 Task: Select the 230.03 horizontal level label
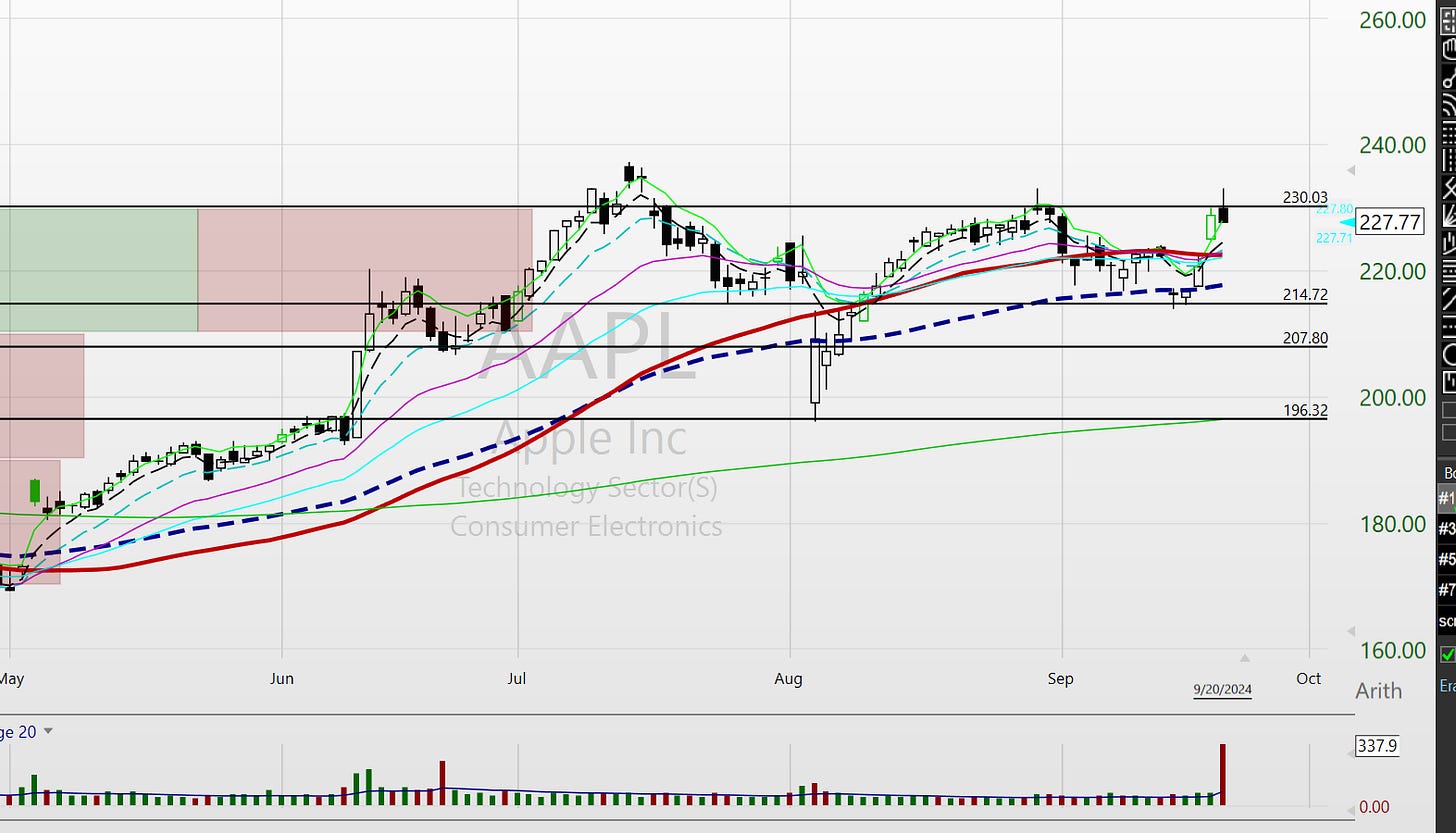point(1305,198)
